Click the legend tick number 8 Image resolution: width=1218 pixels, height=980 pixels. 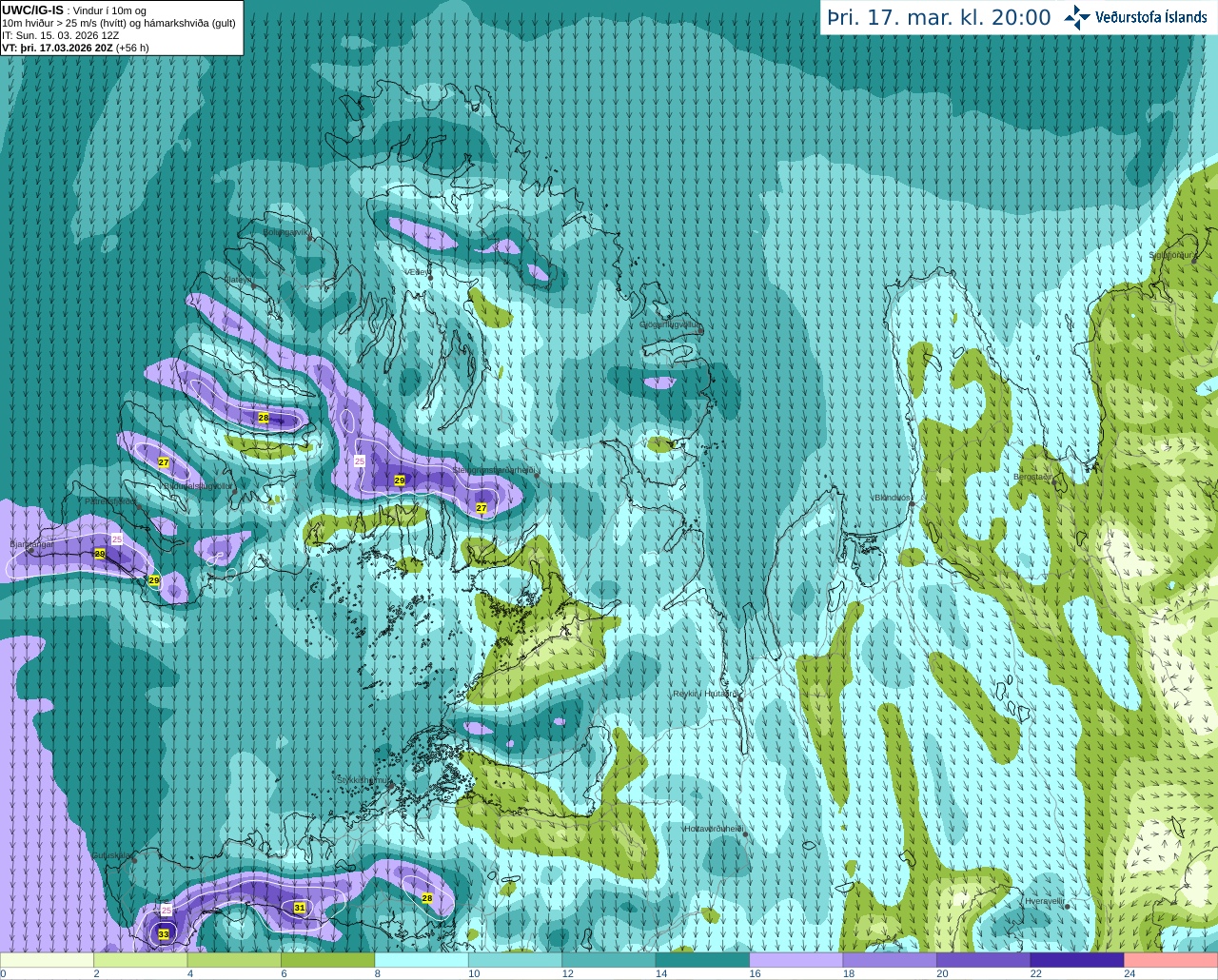[377, 973]
